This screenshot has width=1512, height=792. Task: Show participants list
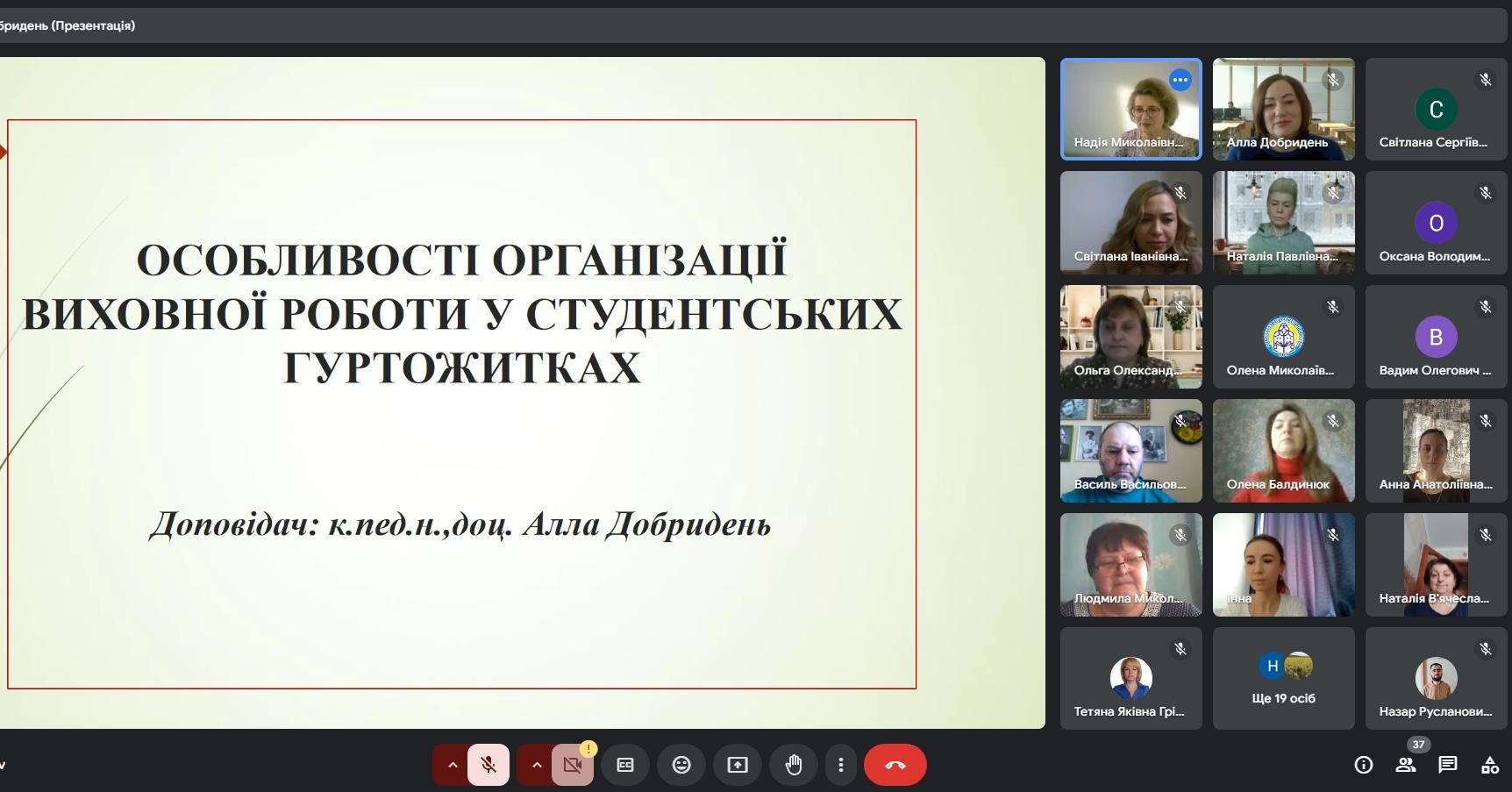coord(1406,765)
